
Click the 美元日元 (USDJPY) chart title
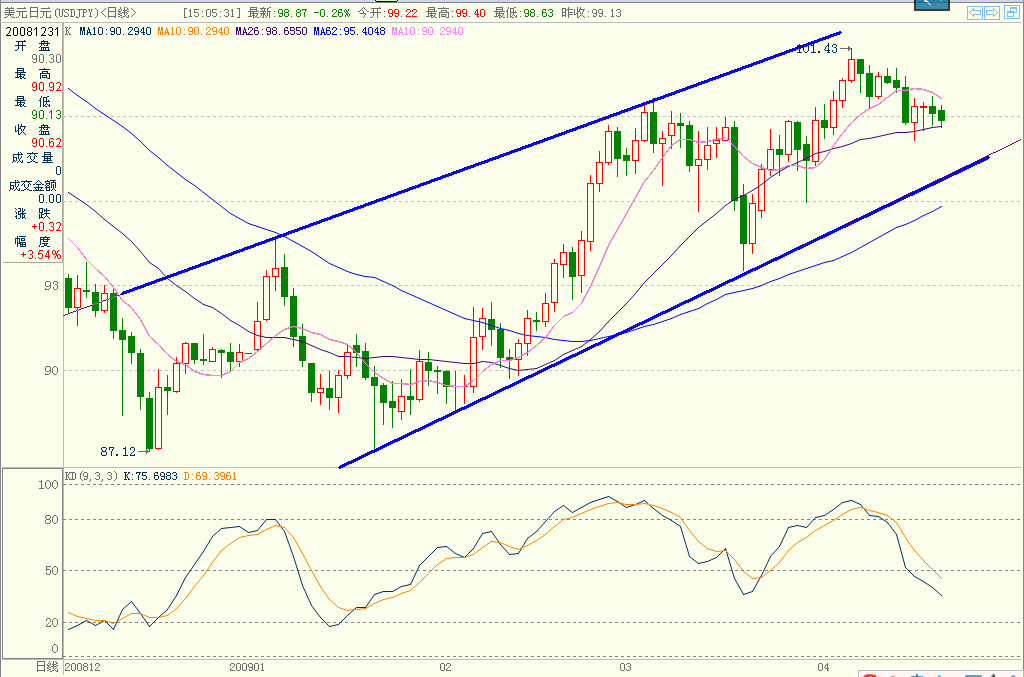tap(50, 12)
